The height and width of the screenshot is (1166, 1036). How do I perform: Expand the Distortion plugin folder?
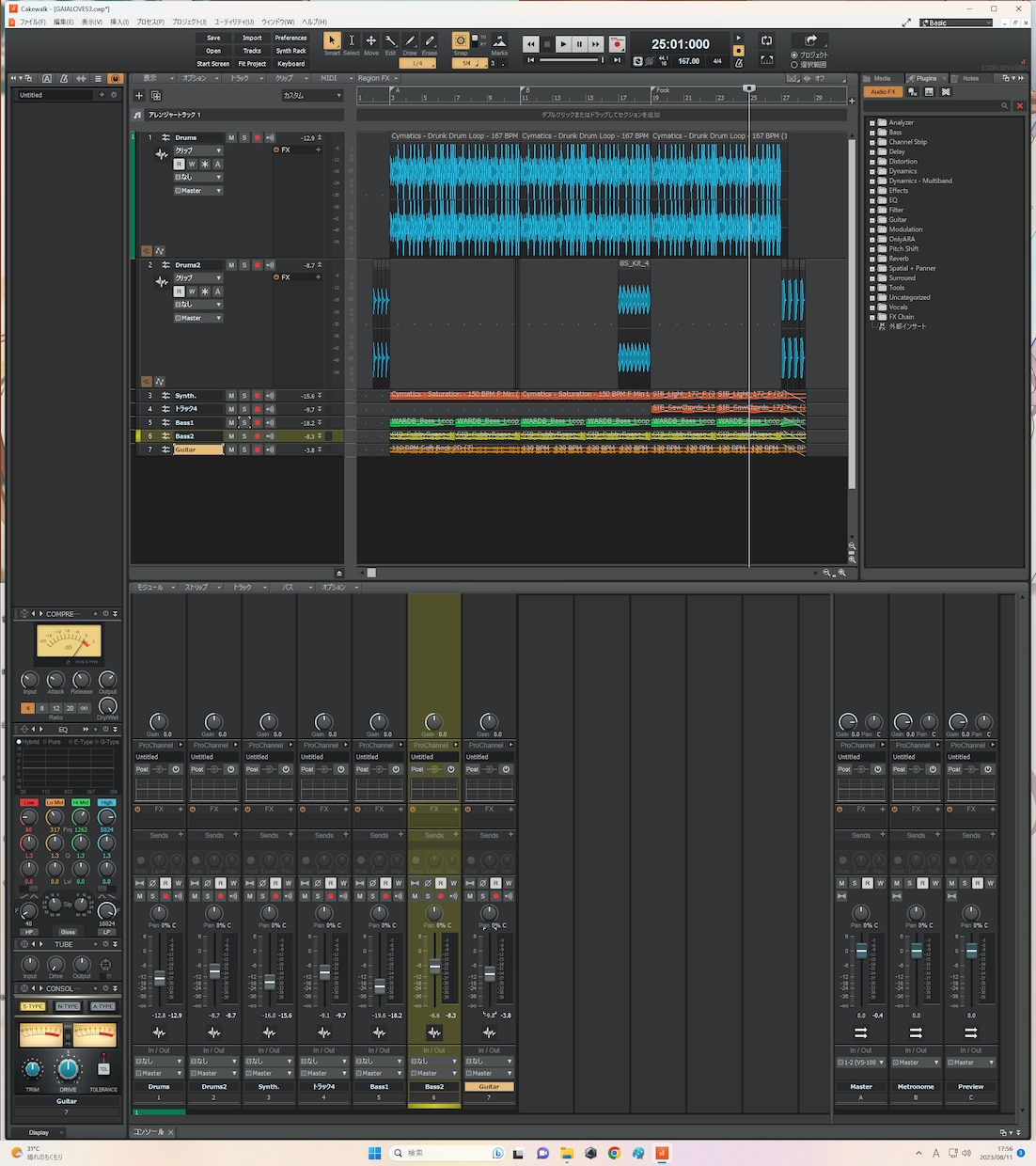(872, 162)
